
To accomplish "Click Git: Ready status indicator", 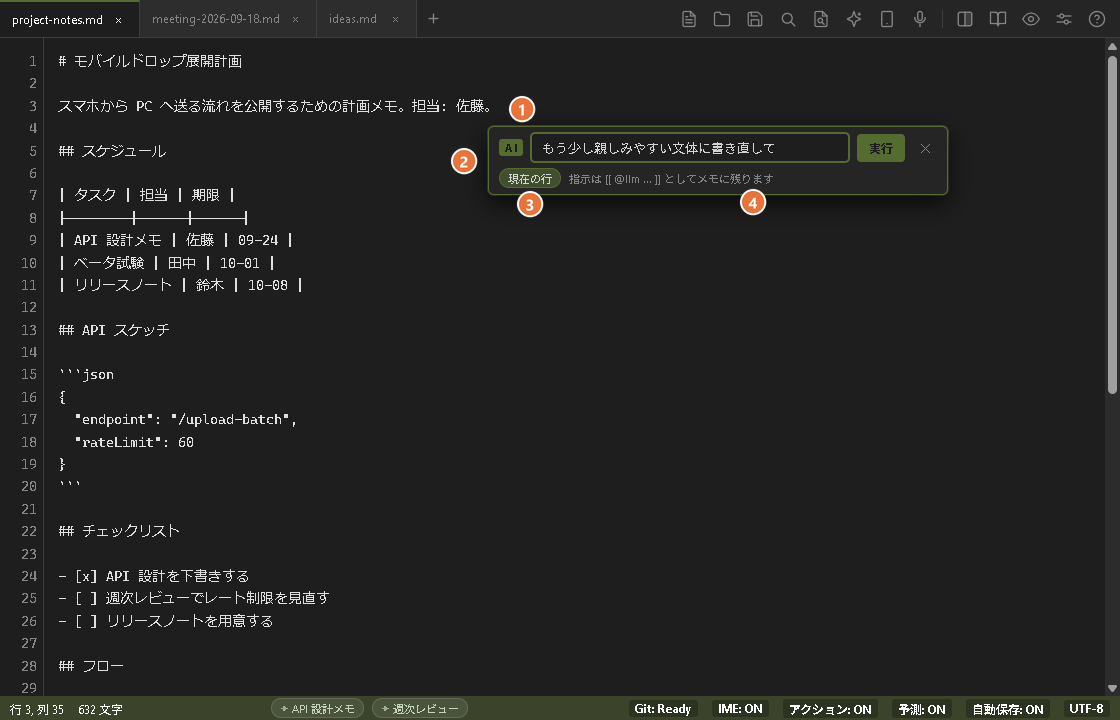I will [662, 709].
